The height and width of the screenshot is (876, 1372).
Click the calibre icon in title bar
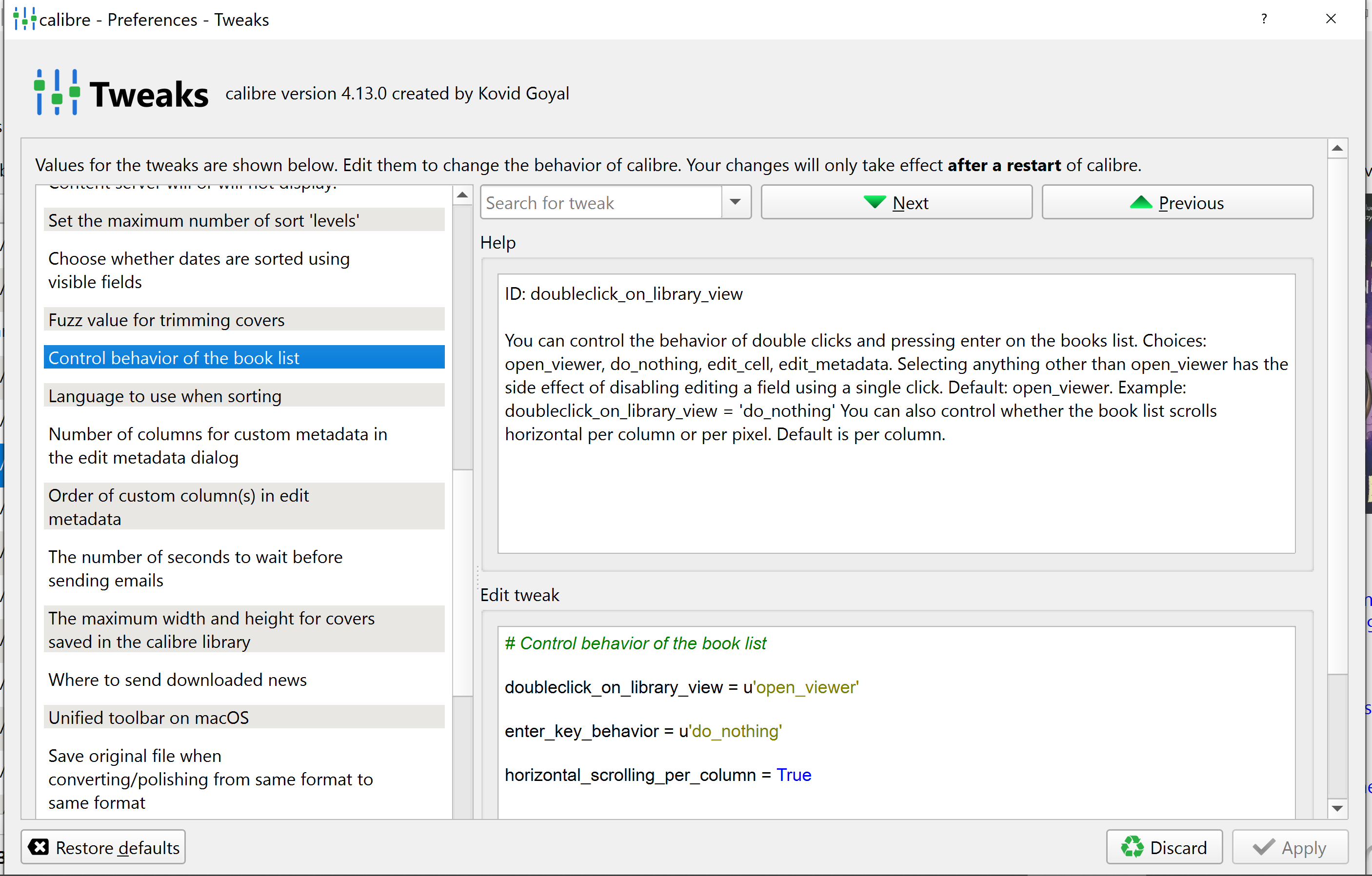(x=24, y=19)
